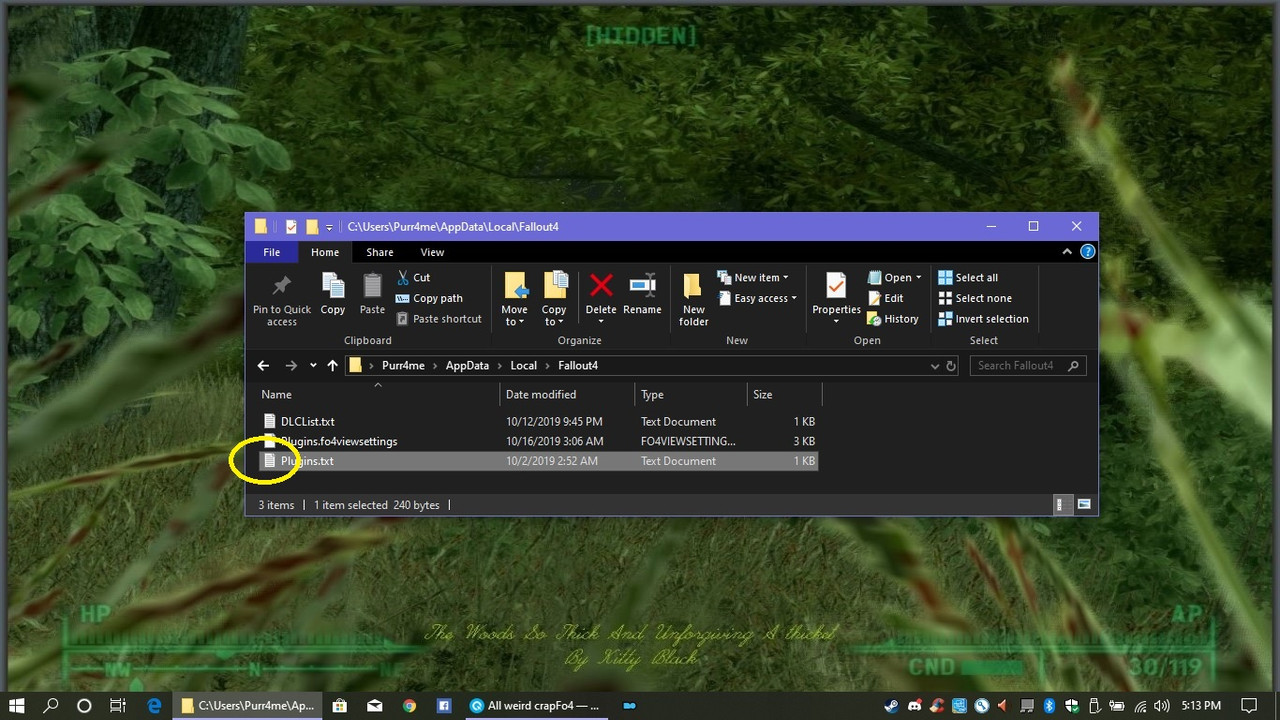This screenshot has width=1280, height=720.
Task: Switch to the Home ribbon tab
Action: [x=325, y=252]
